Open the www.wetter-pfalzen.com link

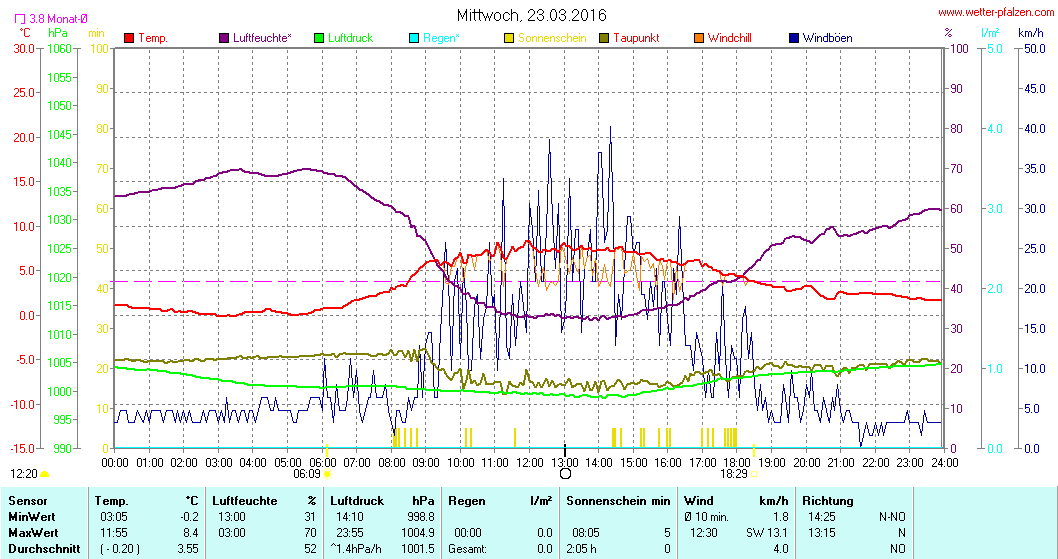(996, 12)
